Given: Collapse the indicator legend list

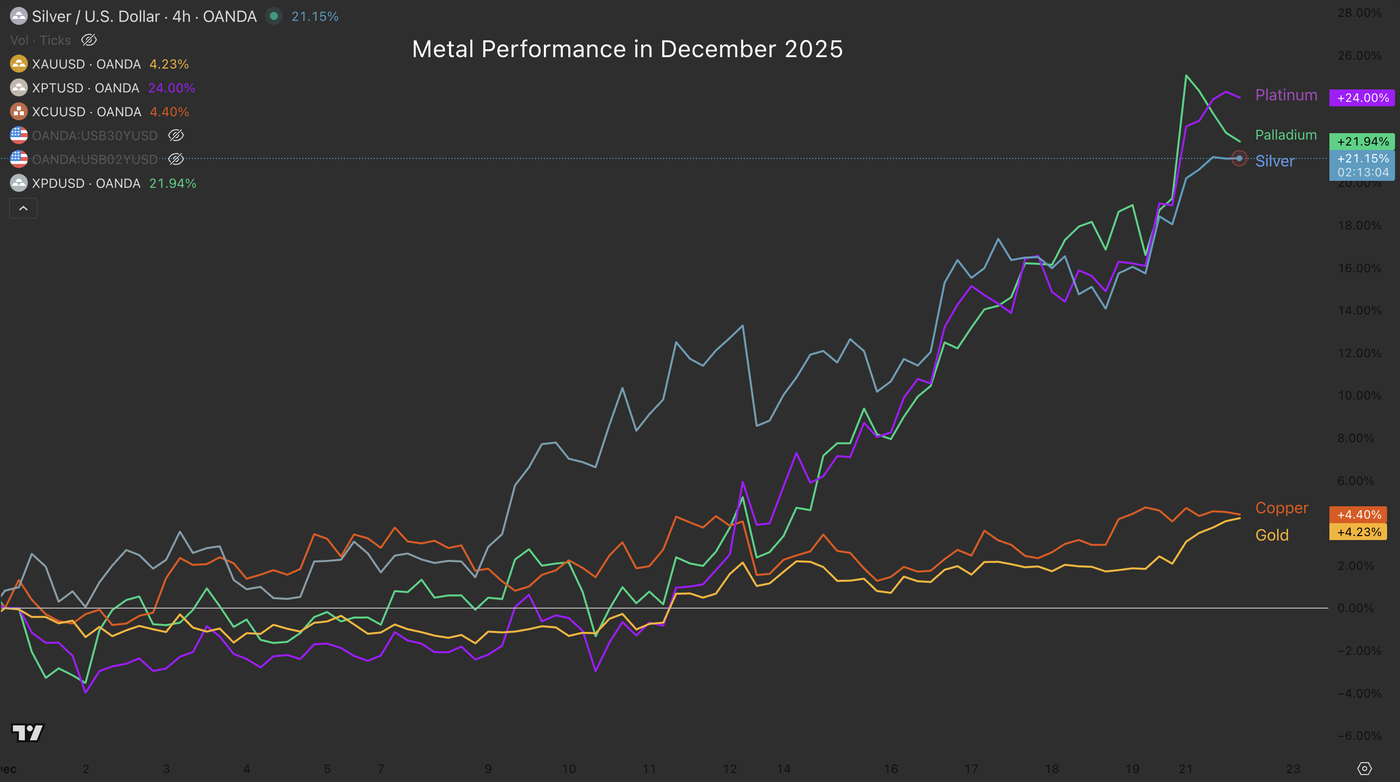Looking at the screenshot, I should 23,208.
